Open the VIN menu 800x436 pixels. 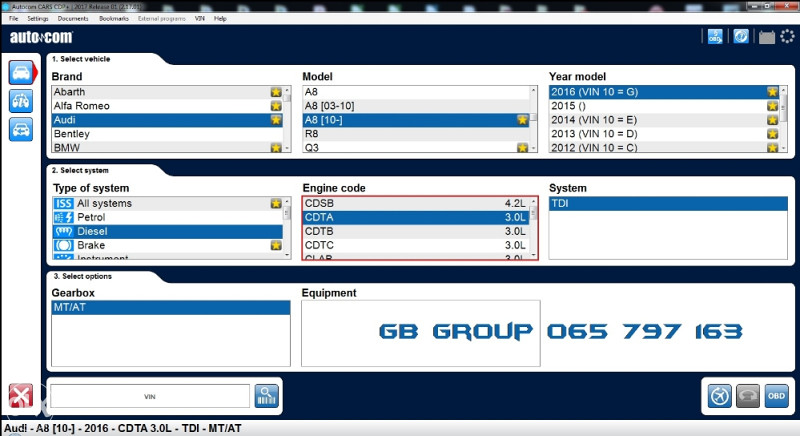tap(199, 18)
